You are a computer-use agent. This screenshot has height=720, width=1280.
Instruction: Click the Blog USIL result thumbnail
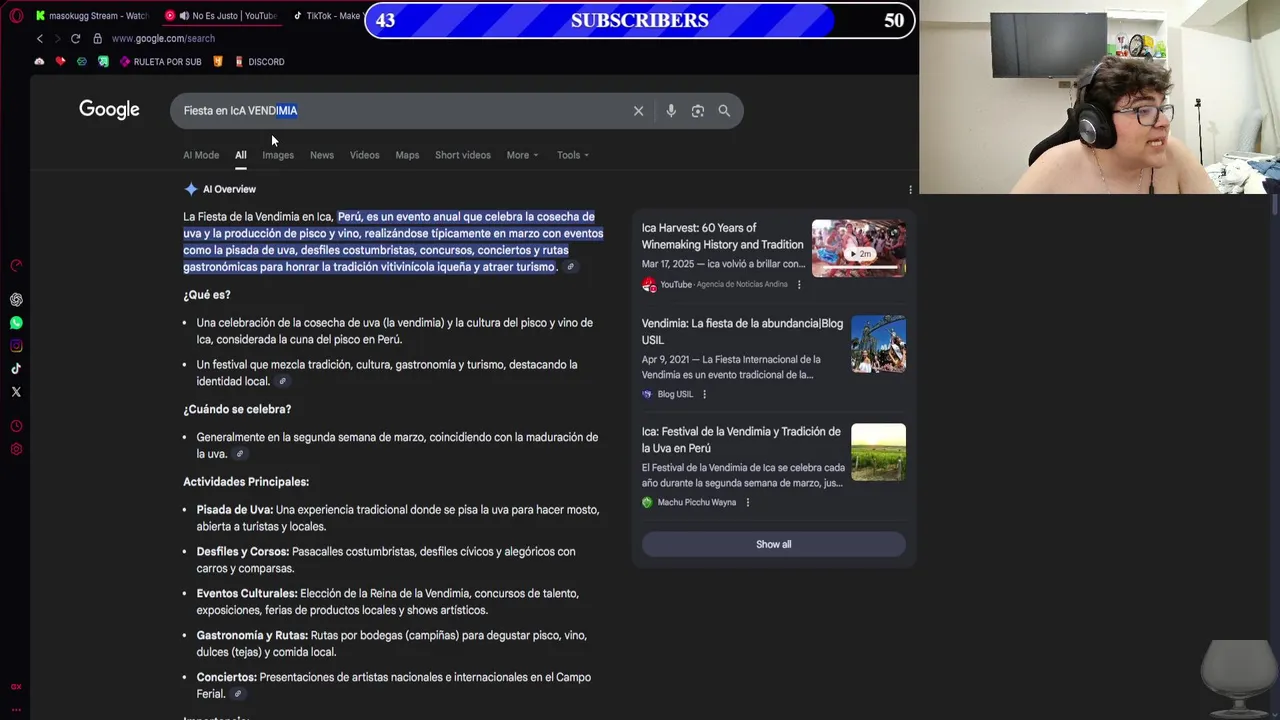click(878, 344)
